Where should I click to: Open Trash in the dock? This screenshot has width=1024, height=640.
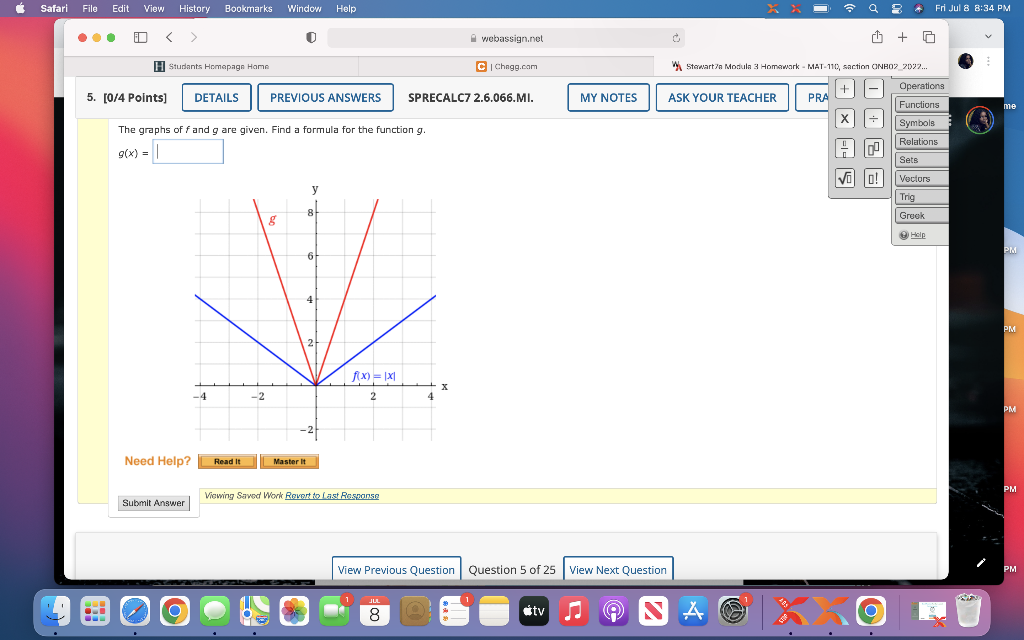968,611
